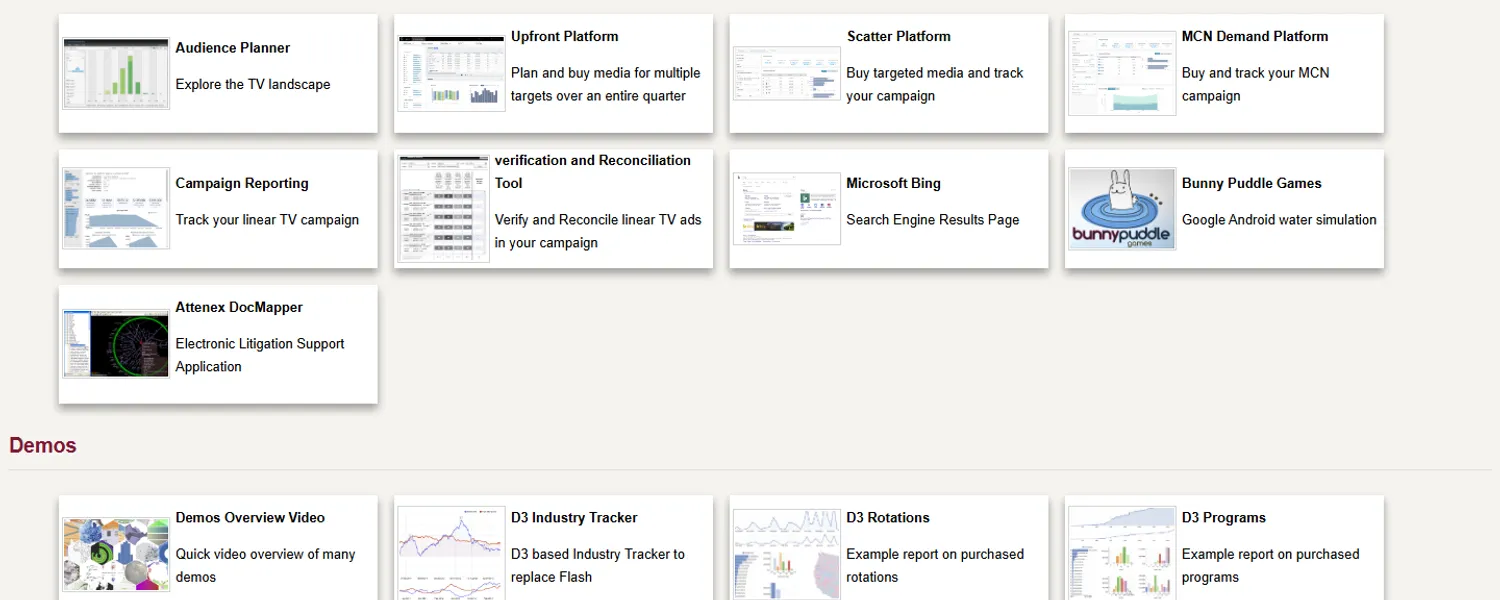Image resolution: width=1500 pixels, height=600 pixels.
Task: Click the Bunny Puddle Games logo
Action: pyautogui.click(x=1122, y=208)
